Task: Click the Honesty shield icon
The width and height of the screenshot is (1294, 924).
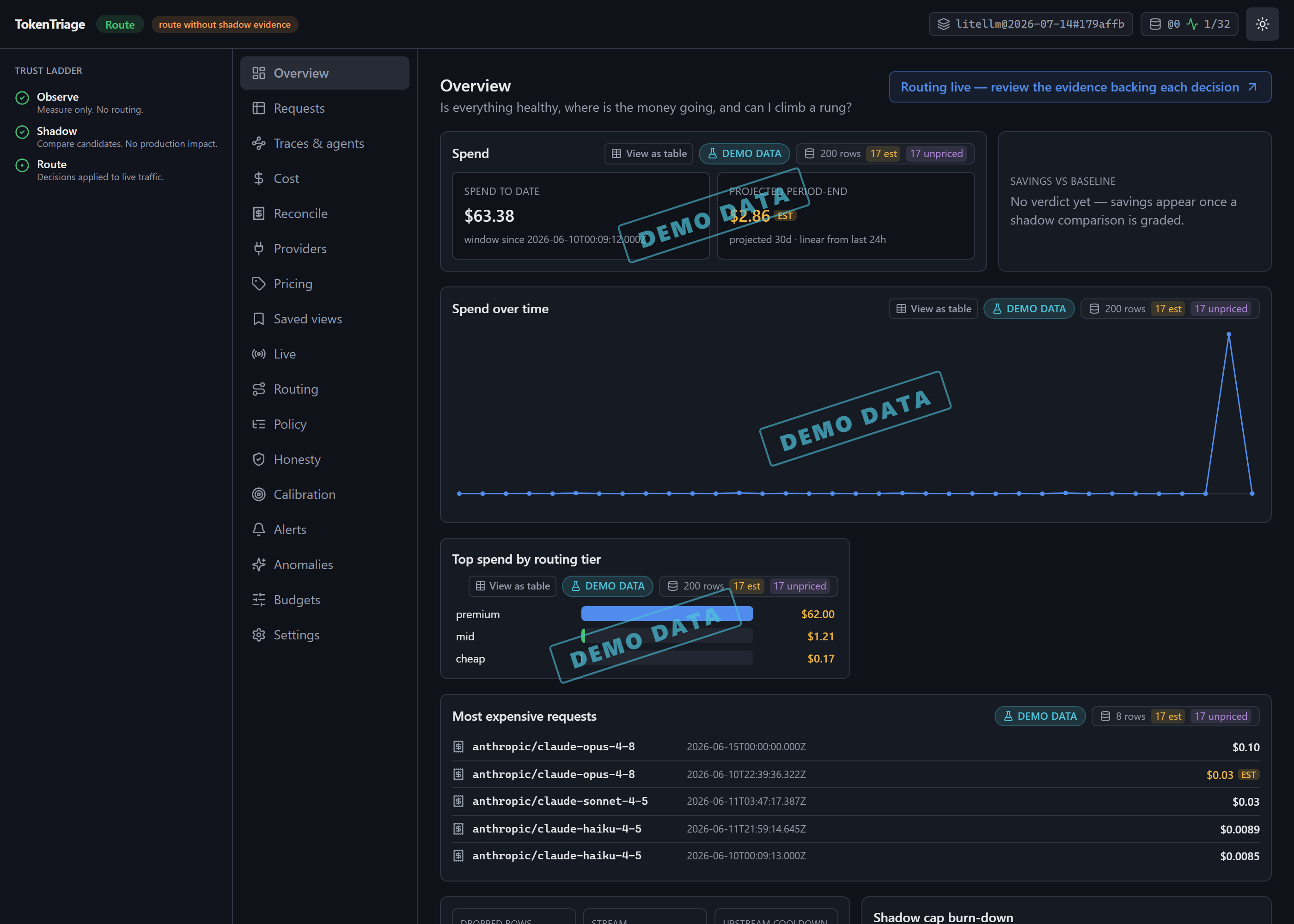Action: [x=258, y=459]
